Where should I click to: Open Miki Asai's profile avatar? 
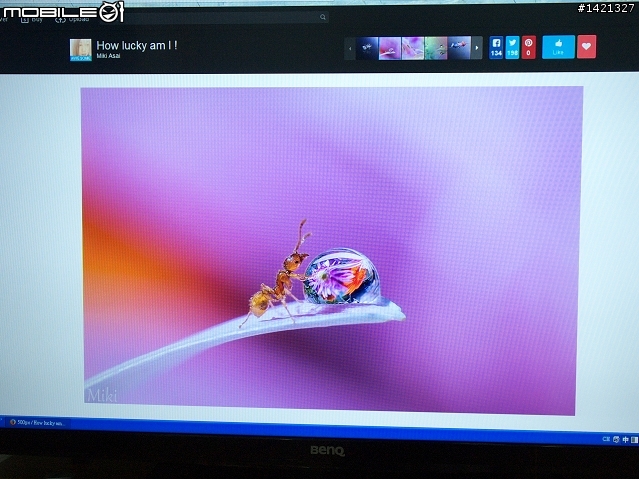tap(81, 50)
